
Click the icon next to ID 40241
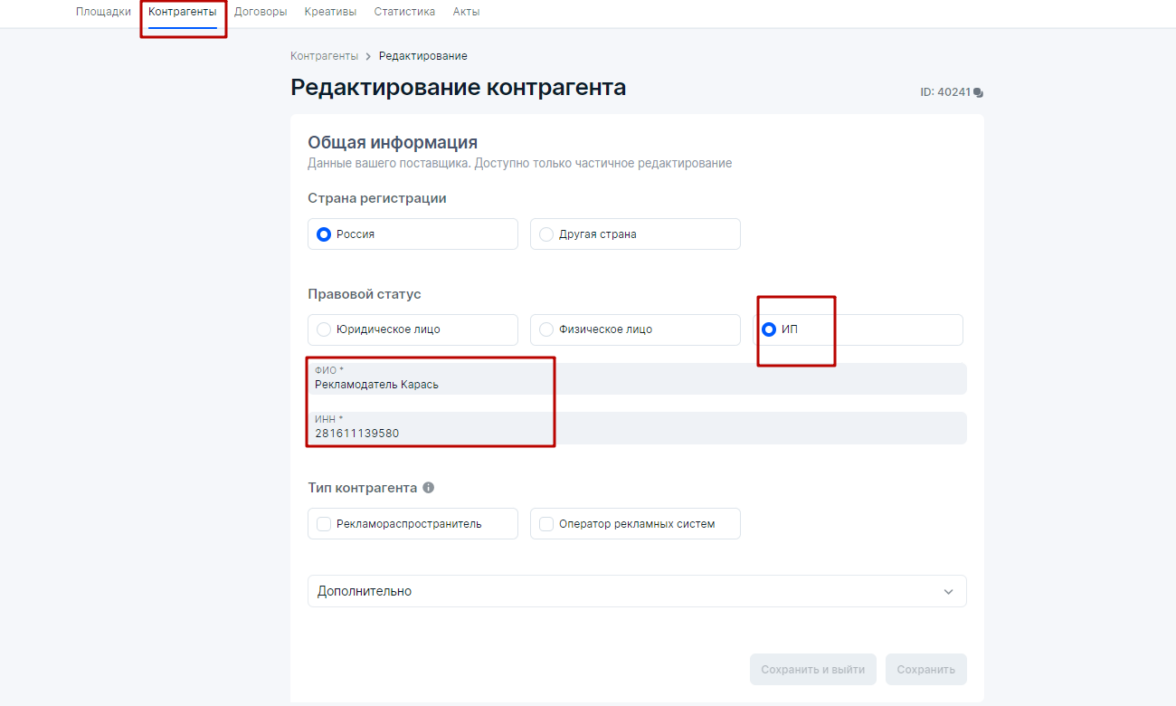coord(978,93)
